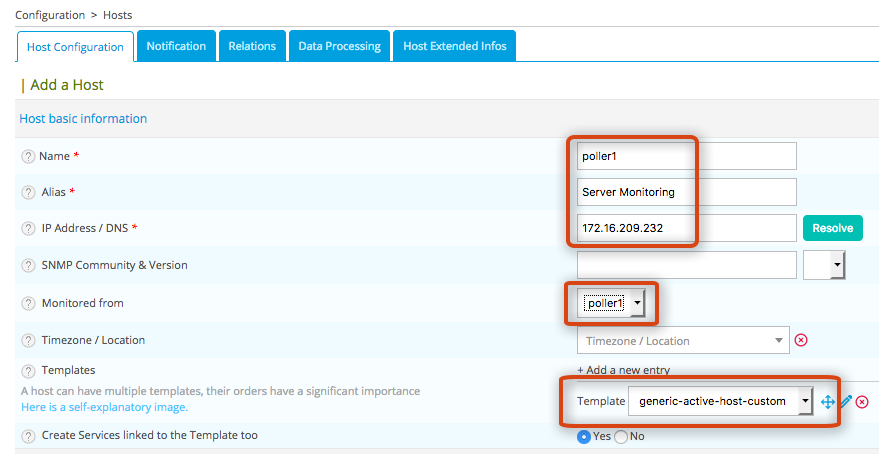
Task: Go to the Data Processing tab
Action: (x=339, y=46)
